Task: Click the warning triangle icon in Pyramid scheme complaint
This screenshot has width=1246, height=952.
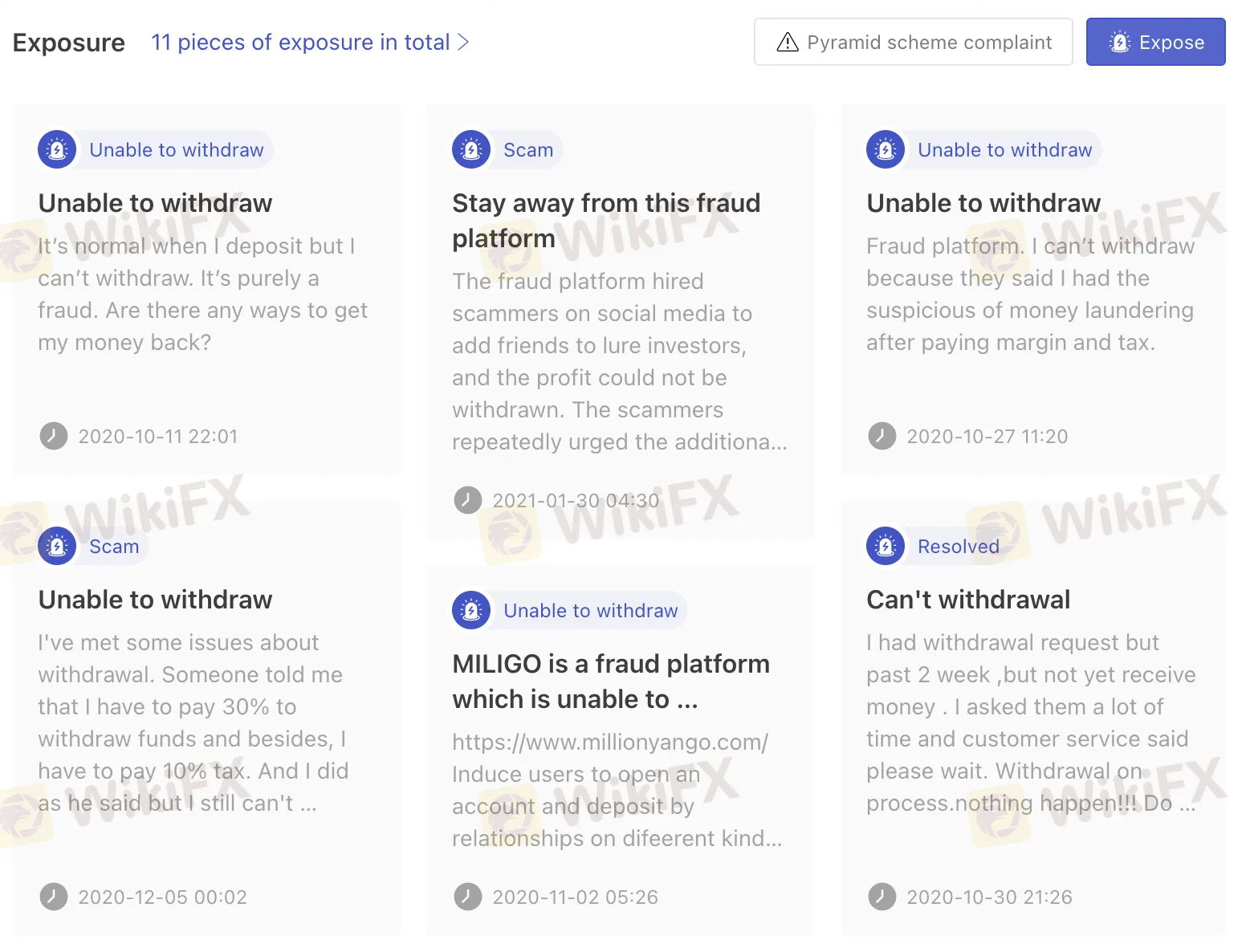Action: (x=788, y=43)
